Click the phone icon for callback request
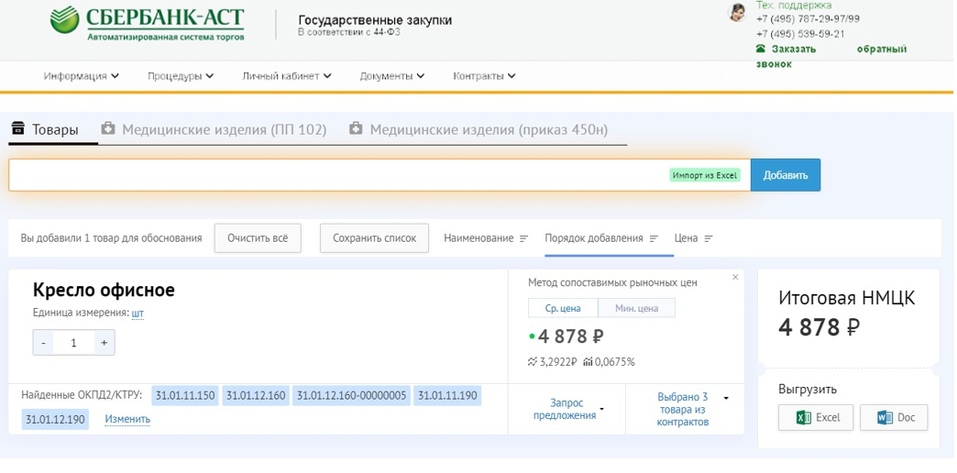This screenshot has width=957, height=473. tap(761, 49)
